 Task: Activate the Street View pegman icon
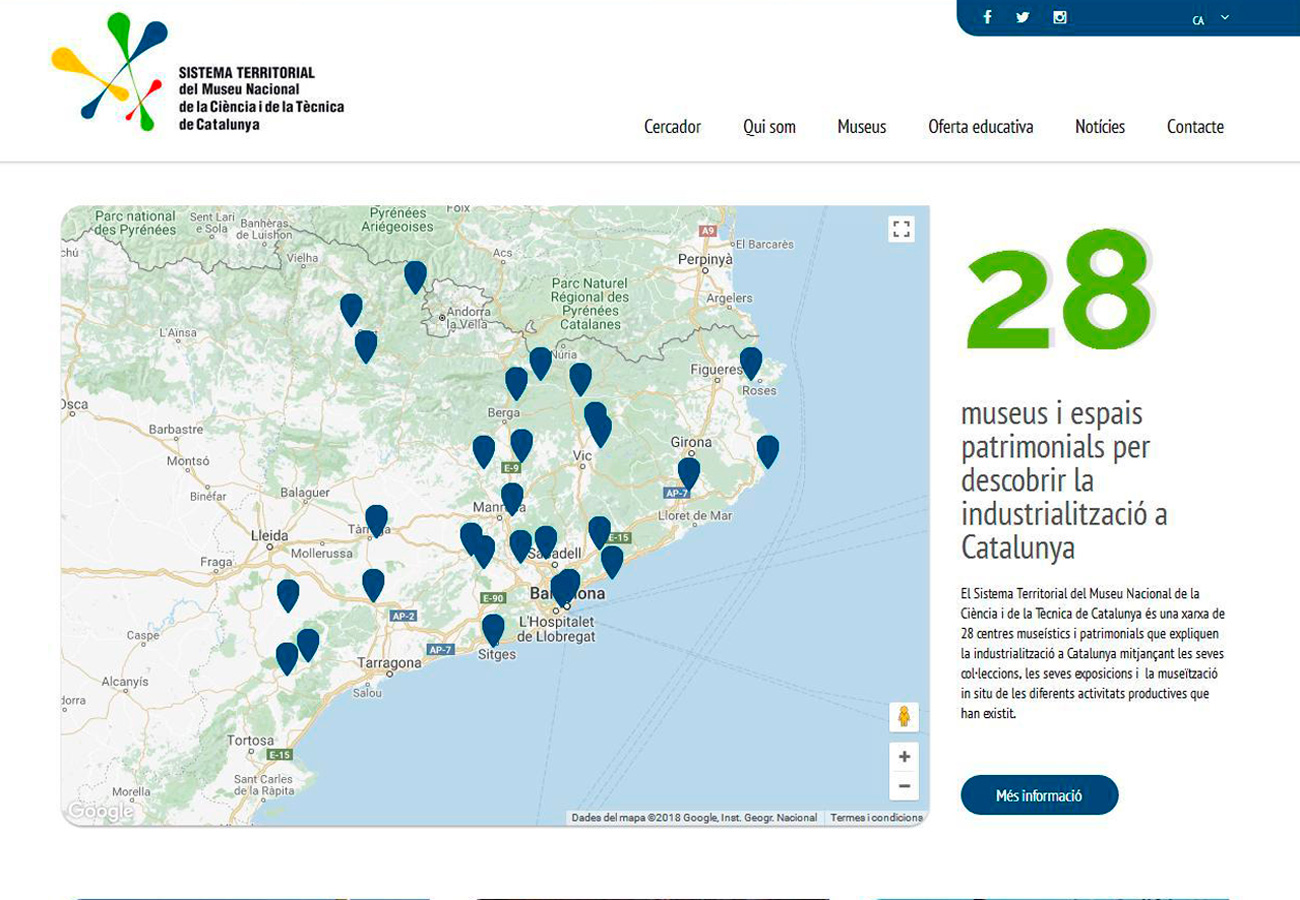903,717
